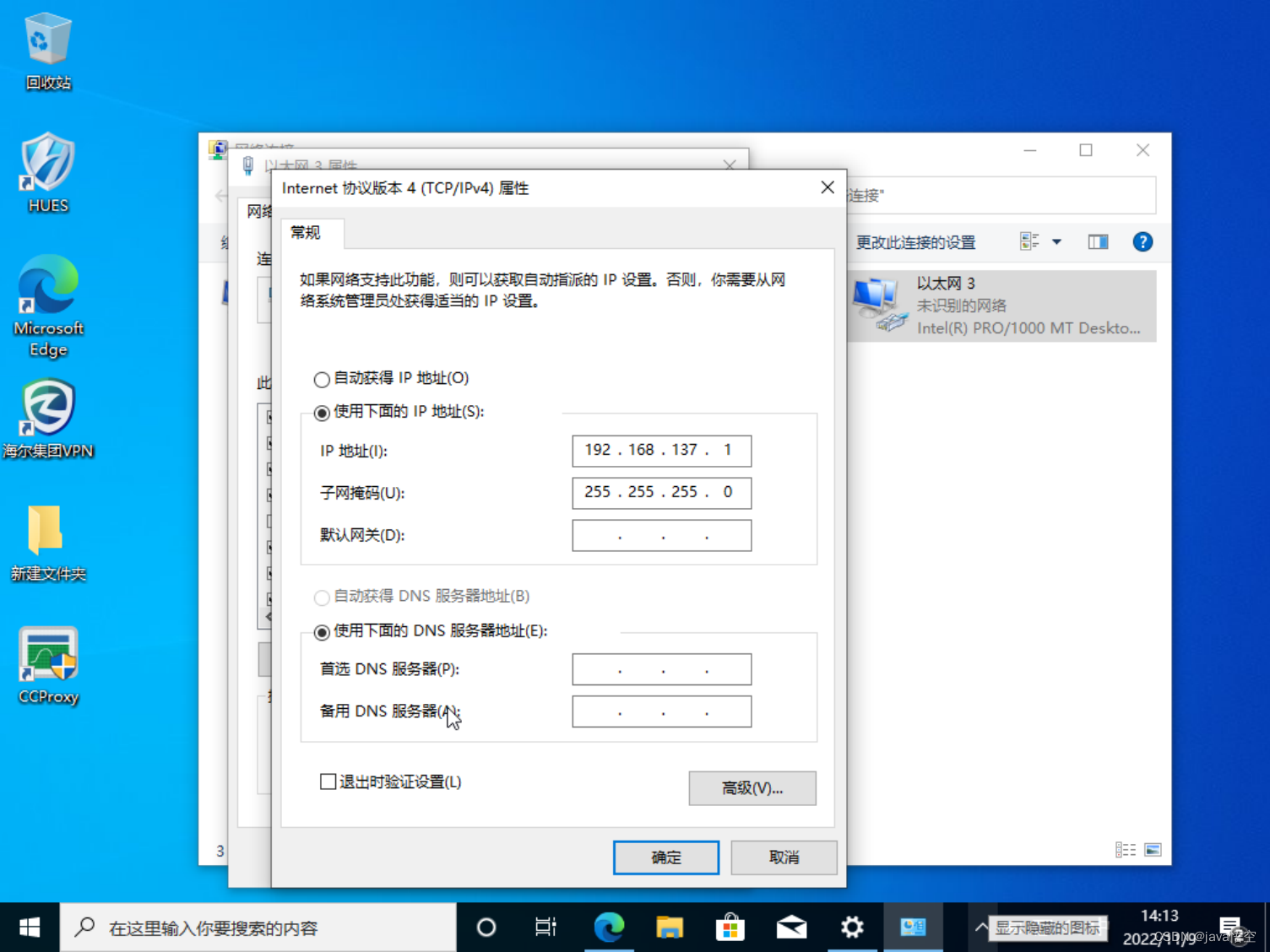The height and width of the screenshot is (952, 1270).
Task: Open Edge from the taskbar
Action: [x=609, y=928]
